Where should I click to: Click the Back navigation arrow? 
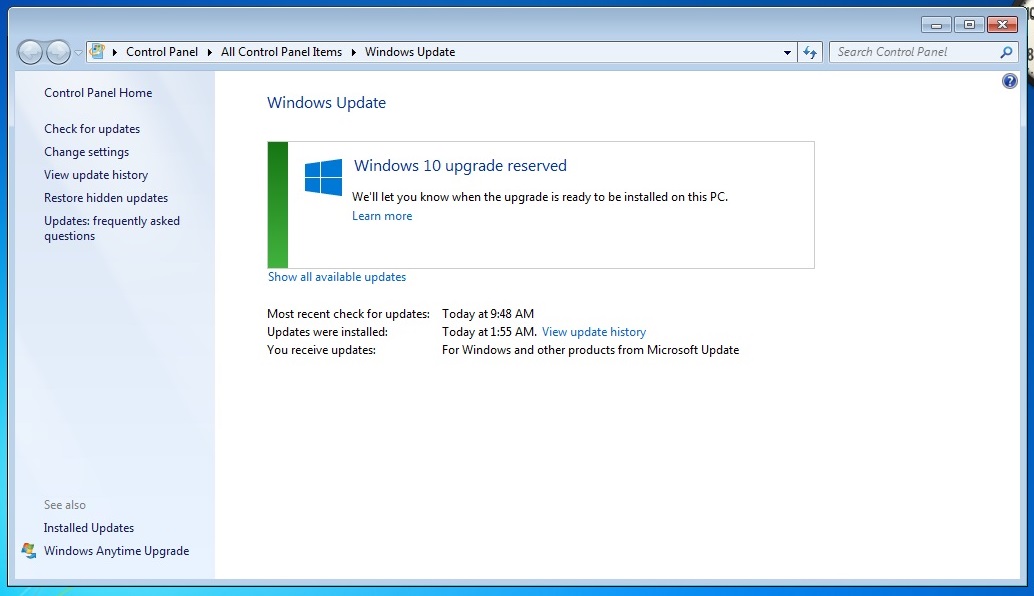point(30,51)
